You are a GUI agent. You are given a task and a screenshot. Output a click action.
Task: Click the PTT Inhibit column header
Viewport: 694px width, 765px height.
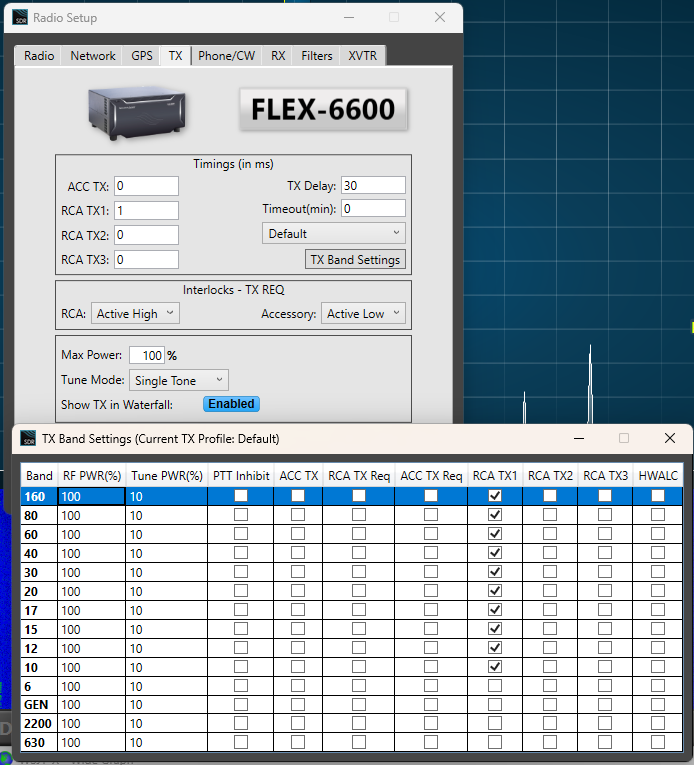click(241, 476)
